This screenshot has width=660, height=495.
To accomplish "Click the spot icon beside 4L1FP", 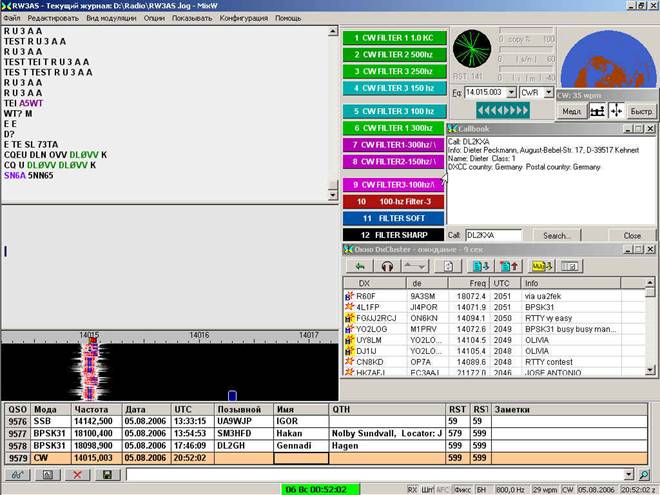I will [x=349, y=307].
